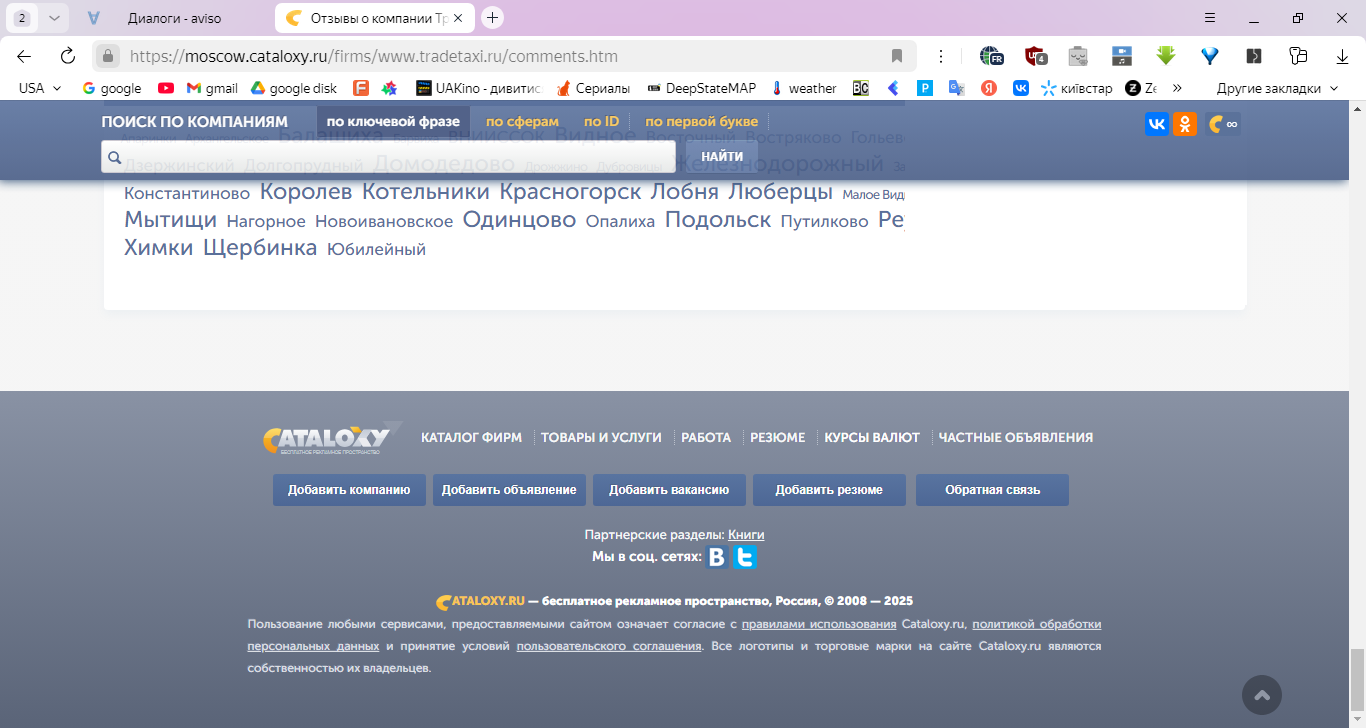
Task: Open the VK bookmark in bookmarks bar
Action: coord(1021,88)
